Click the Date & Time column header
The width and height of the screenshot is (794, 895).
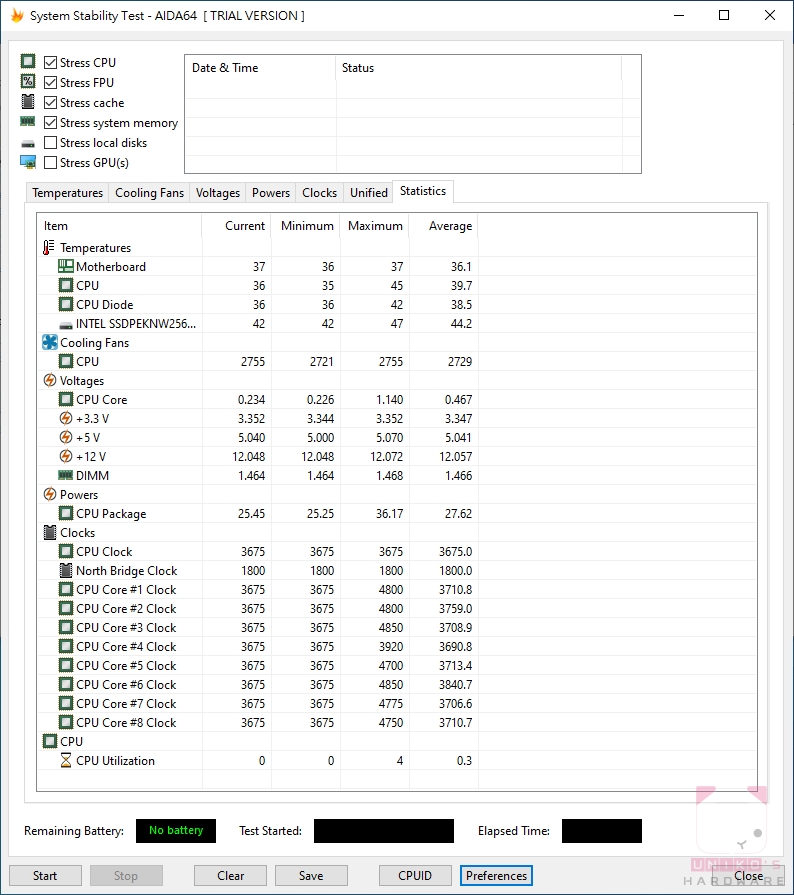tap(260, 68)
